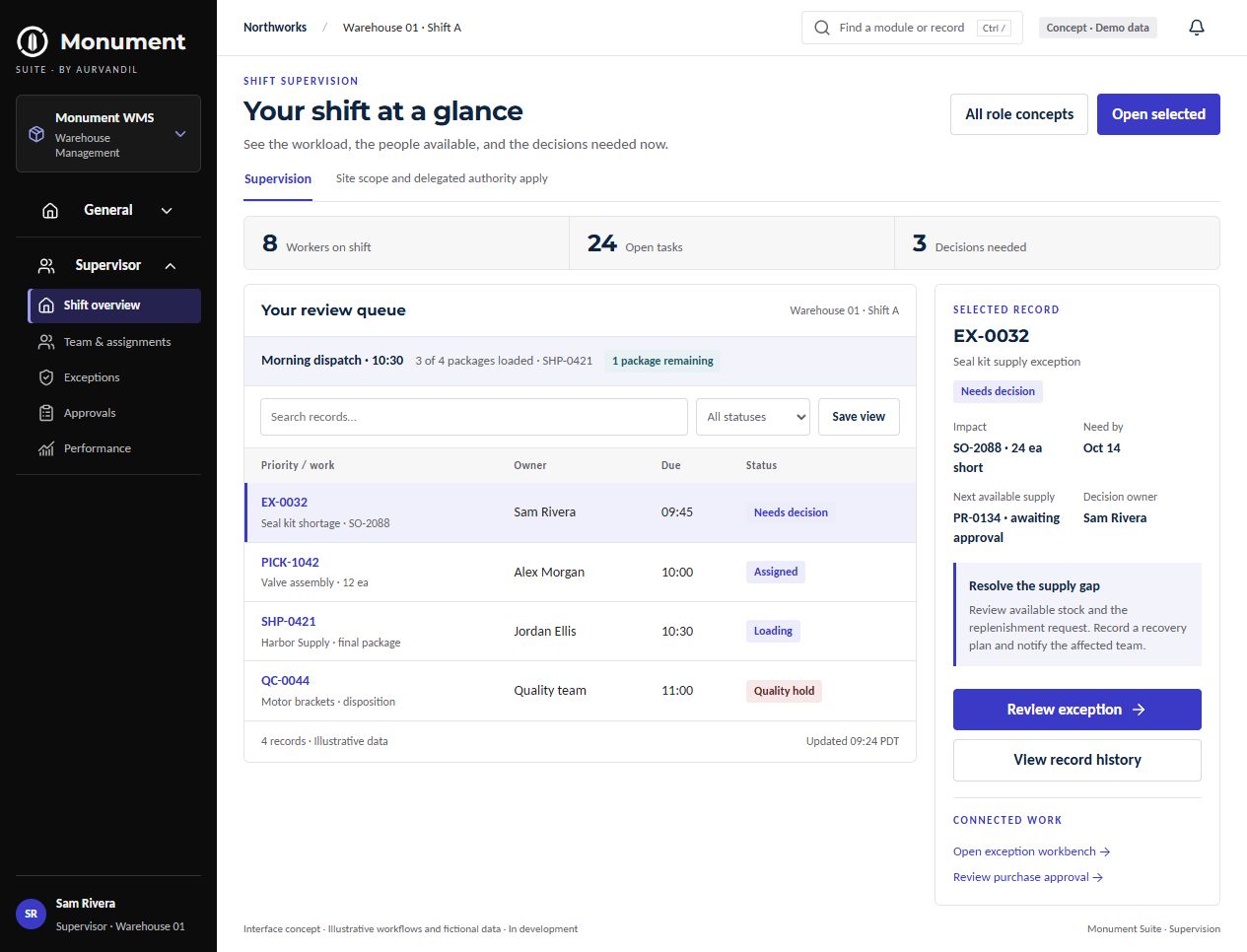Click the Due column header
This screenshot has height=952, width=1247.
(x=671, y=465)
